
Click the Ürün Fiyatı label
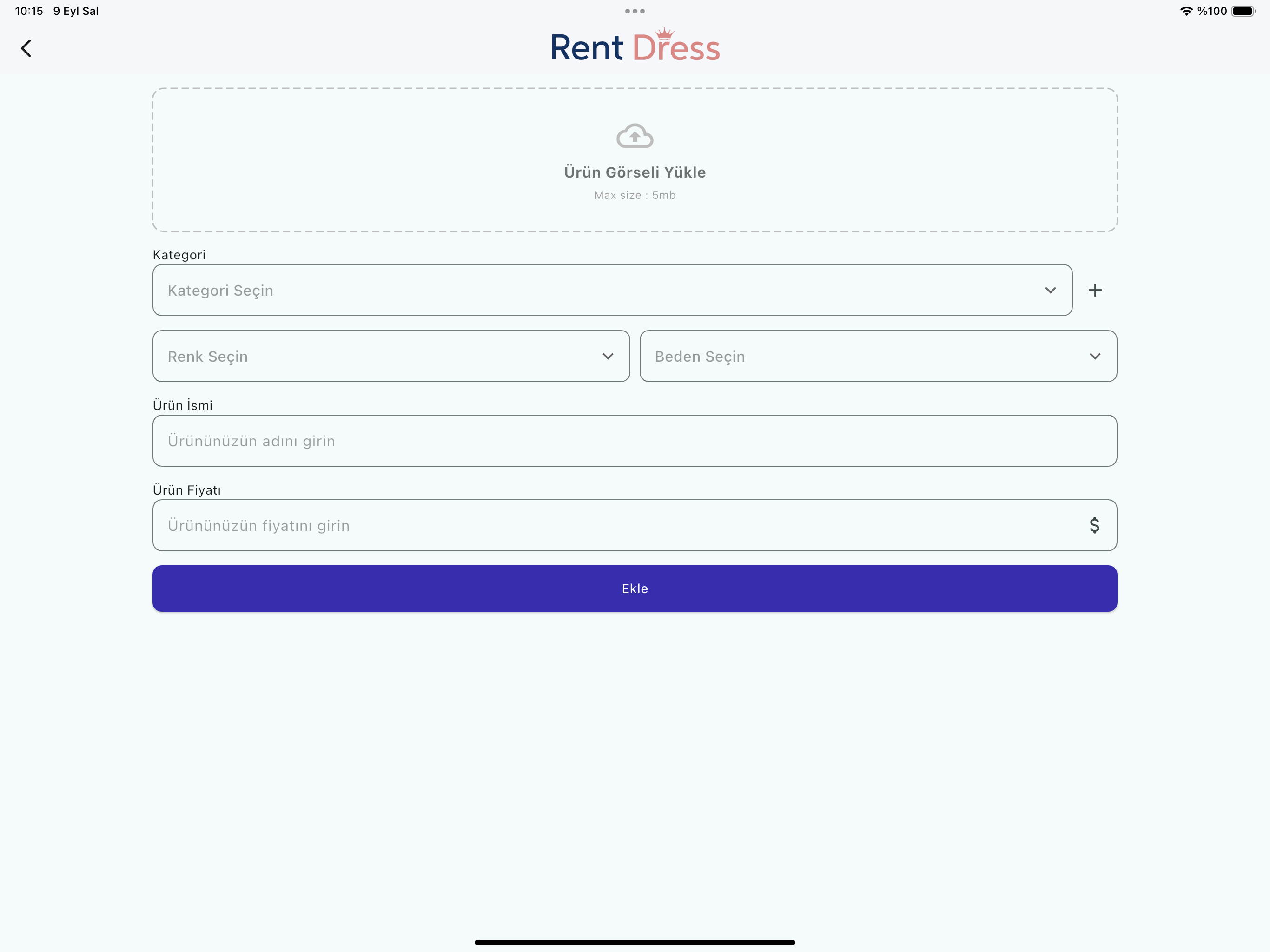(x=186, y=490)
